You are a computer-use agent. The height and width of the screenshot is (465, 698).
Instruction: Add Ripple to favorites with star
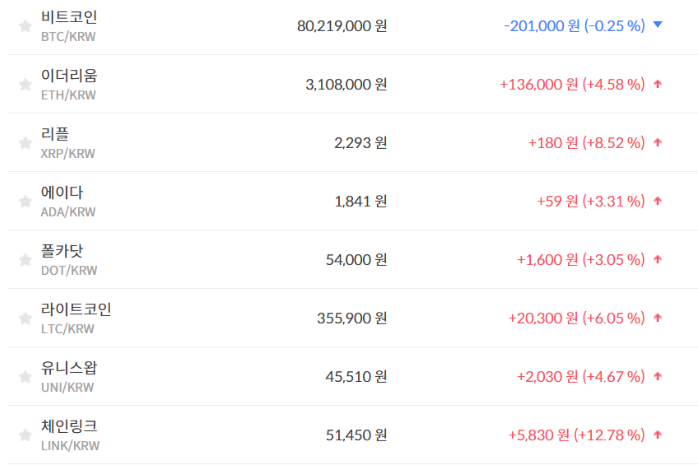click(25, 143)
